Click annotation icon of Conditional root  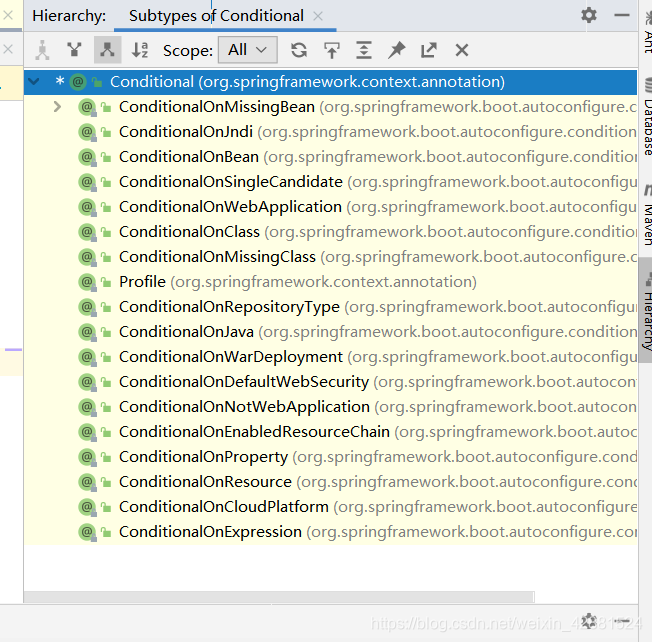(x=78, y=82)
